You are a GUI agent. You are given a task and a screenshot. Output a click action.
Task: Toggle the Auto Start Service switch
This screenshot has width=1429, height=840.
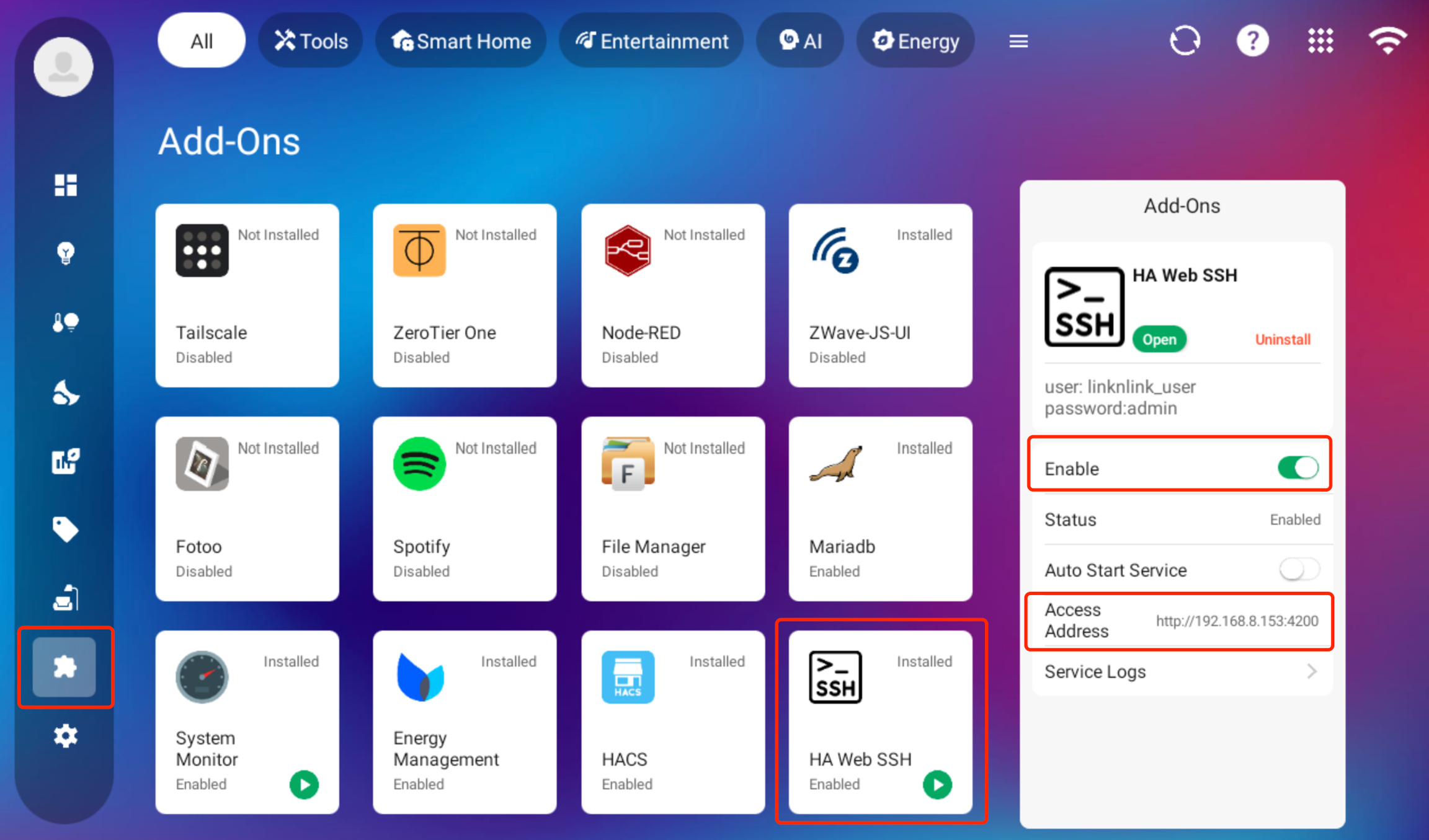1299,569
